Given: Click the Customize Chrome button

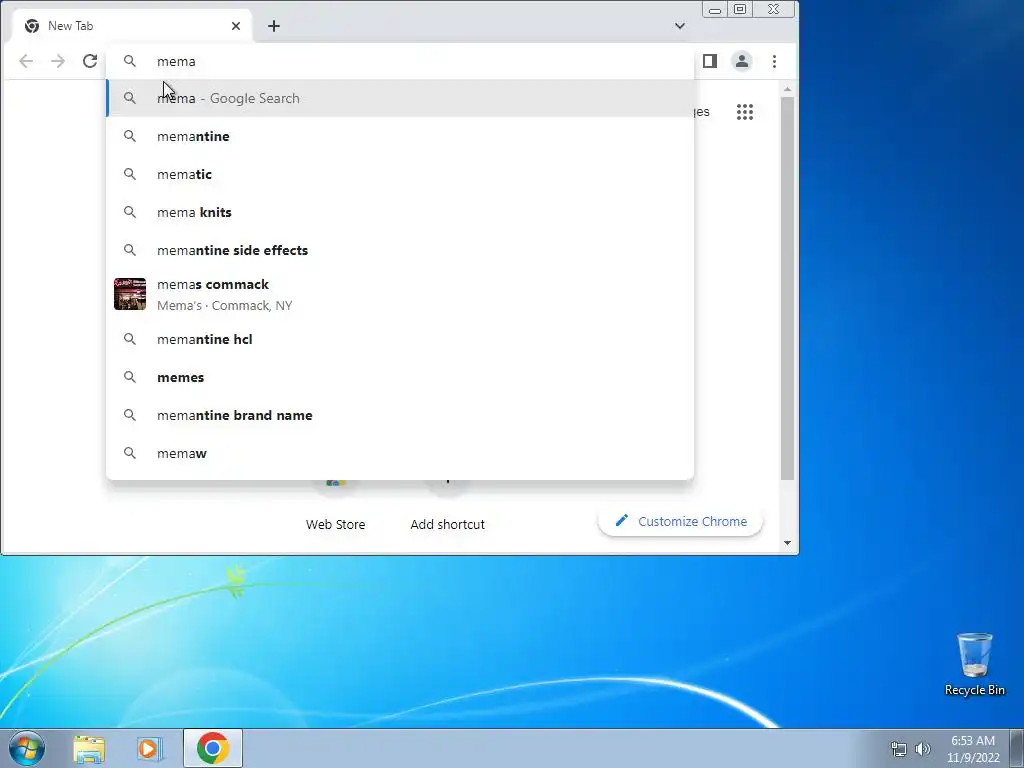Looking at the screenshot, I should point(680,522).
